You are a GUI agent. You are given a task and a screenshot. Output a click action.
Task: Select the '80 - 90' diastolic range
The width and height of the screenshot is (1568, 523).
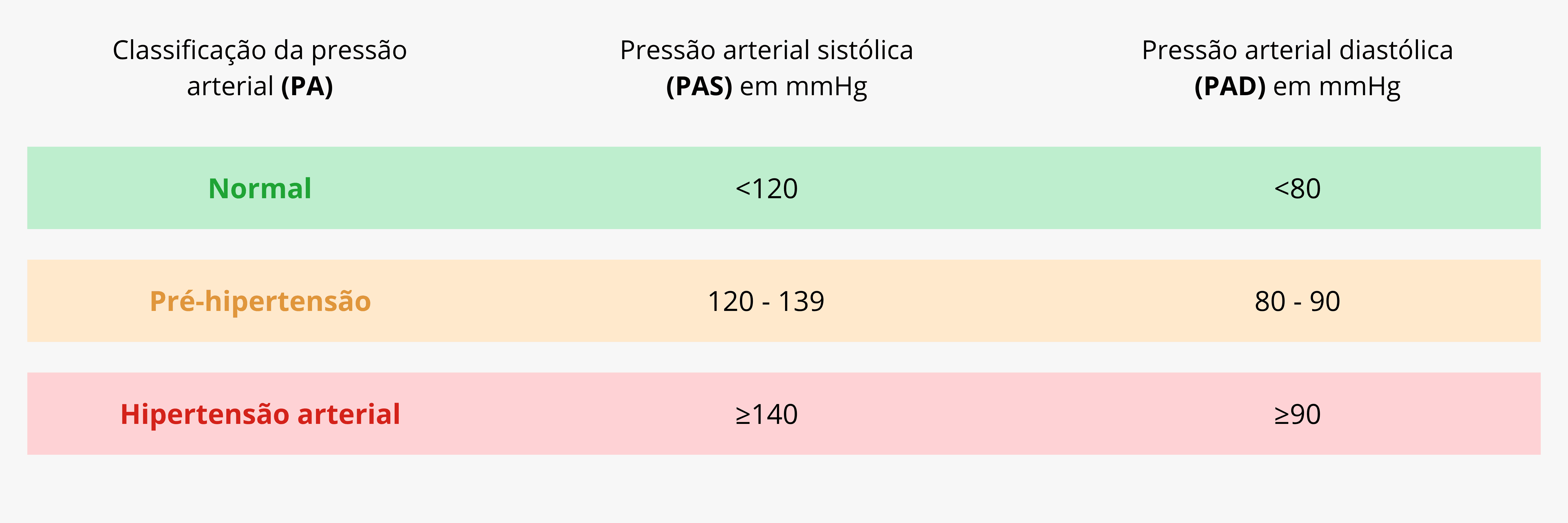point(1297,302)
